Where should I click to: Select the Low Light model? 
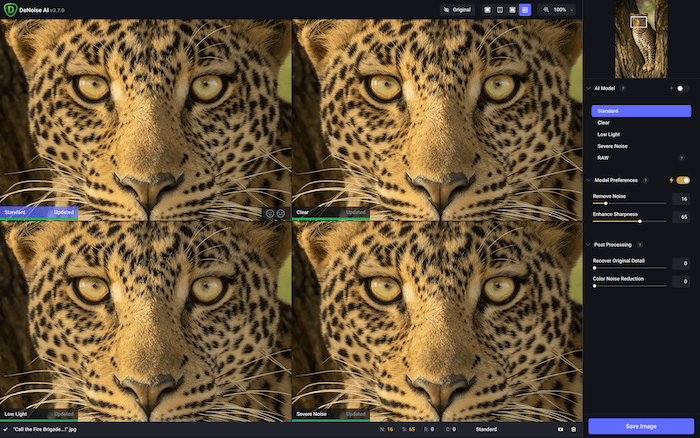pos(608,134)
